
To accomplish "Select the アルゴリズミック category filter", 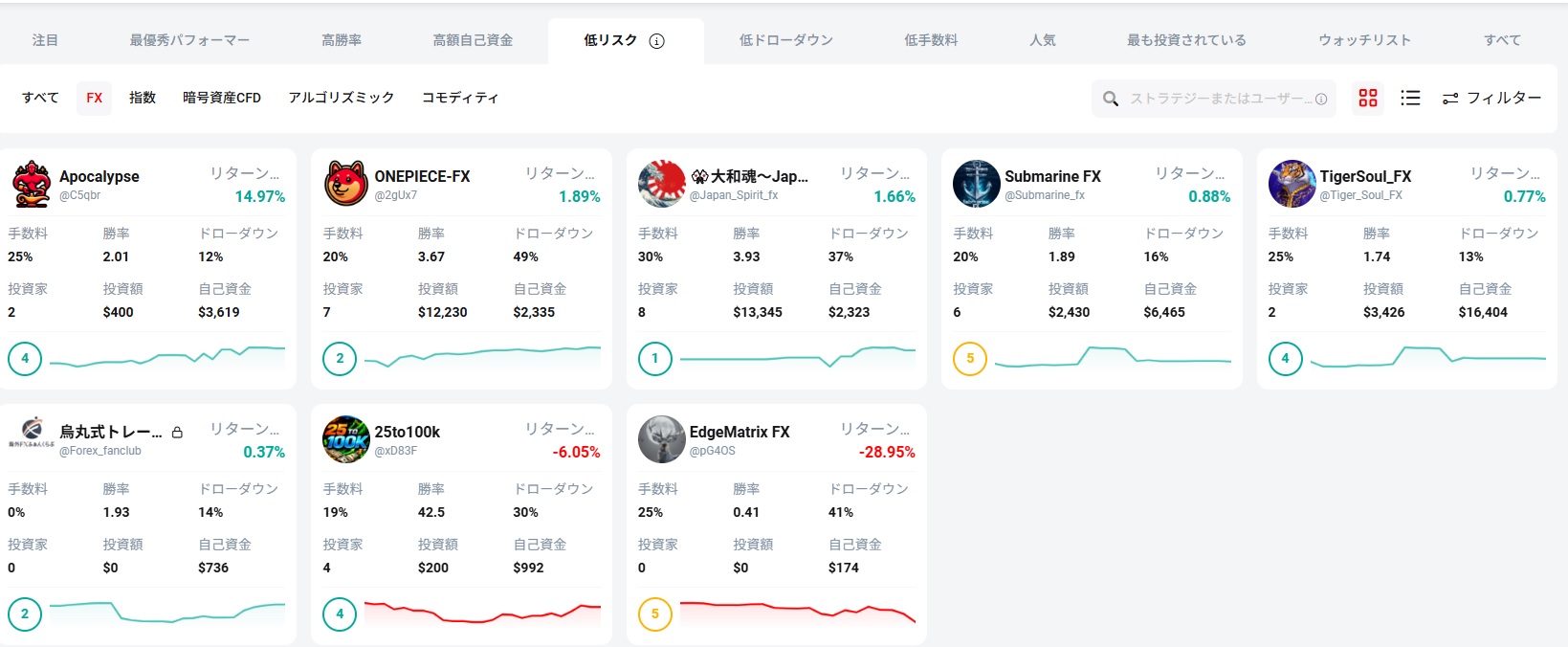I will 342,98.
